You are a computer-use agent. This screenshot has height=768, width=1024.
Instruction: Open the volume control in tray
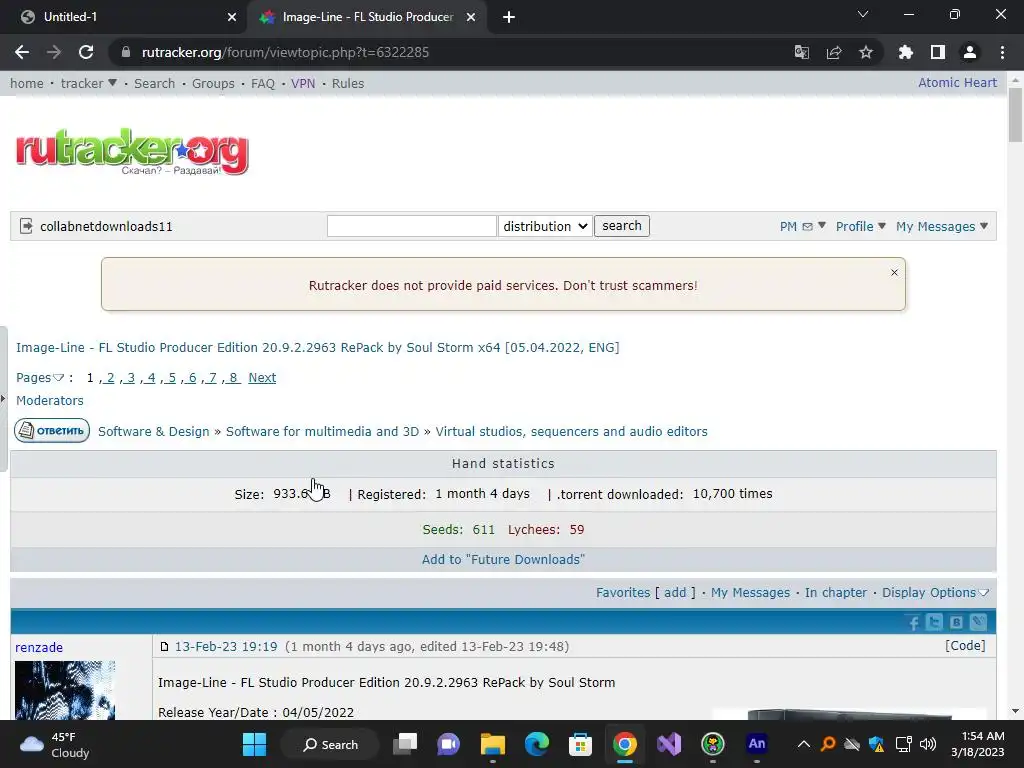pos(927,744)
